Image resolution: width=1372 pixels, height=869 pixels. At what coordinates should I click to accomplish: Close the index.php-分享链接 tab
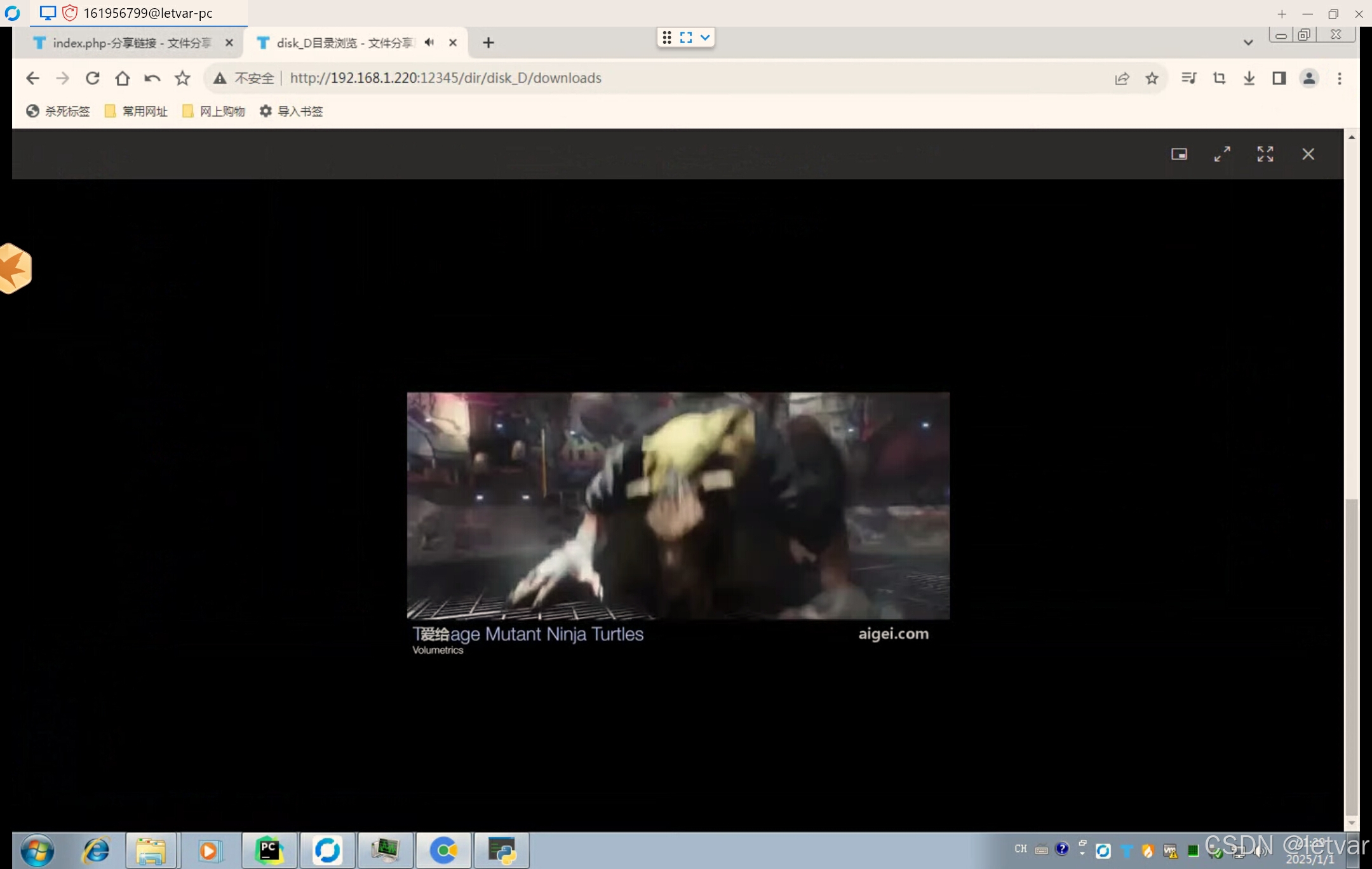coord(229,43)
